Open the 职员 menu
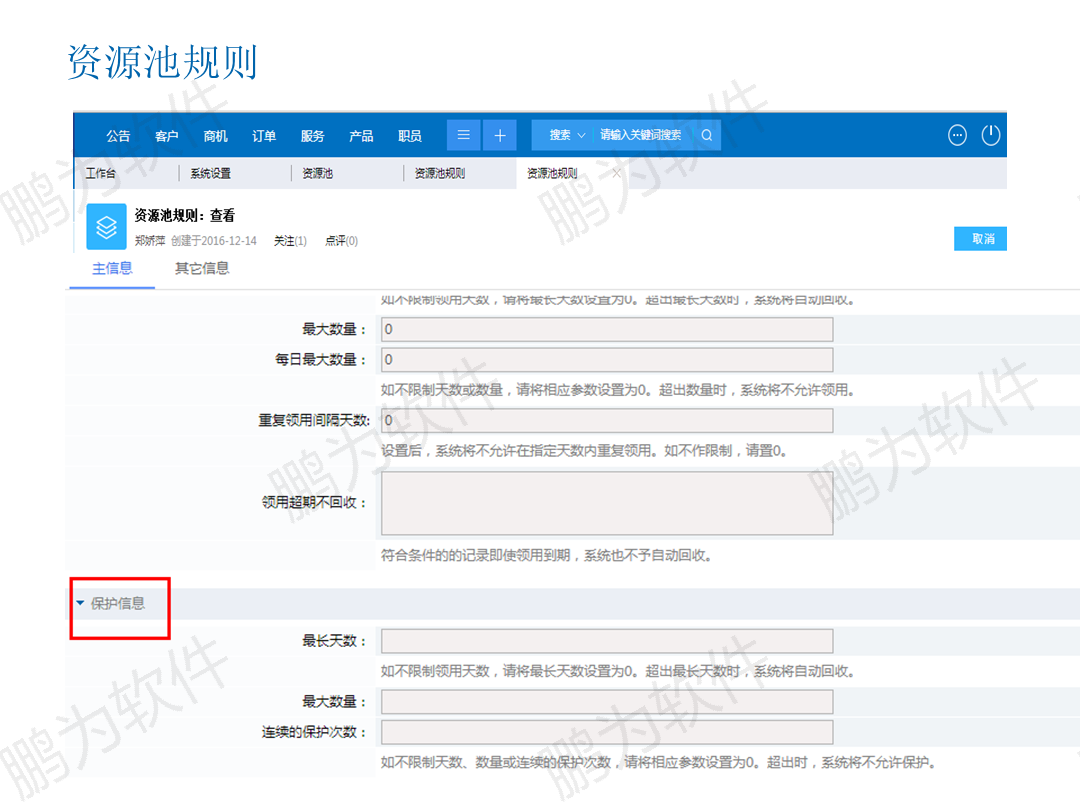1080x810 pixels. point(410,136)
